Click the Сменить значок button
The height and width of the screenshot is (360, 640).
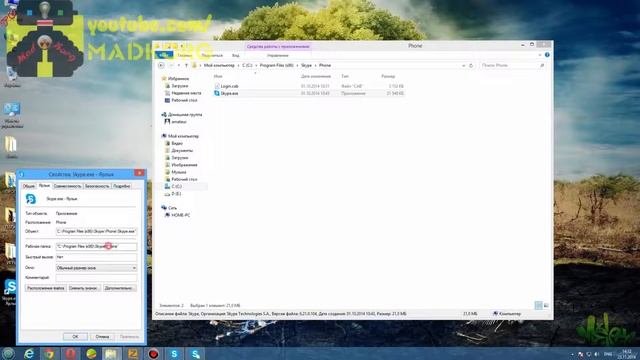click(x=83, y=288)
